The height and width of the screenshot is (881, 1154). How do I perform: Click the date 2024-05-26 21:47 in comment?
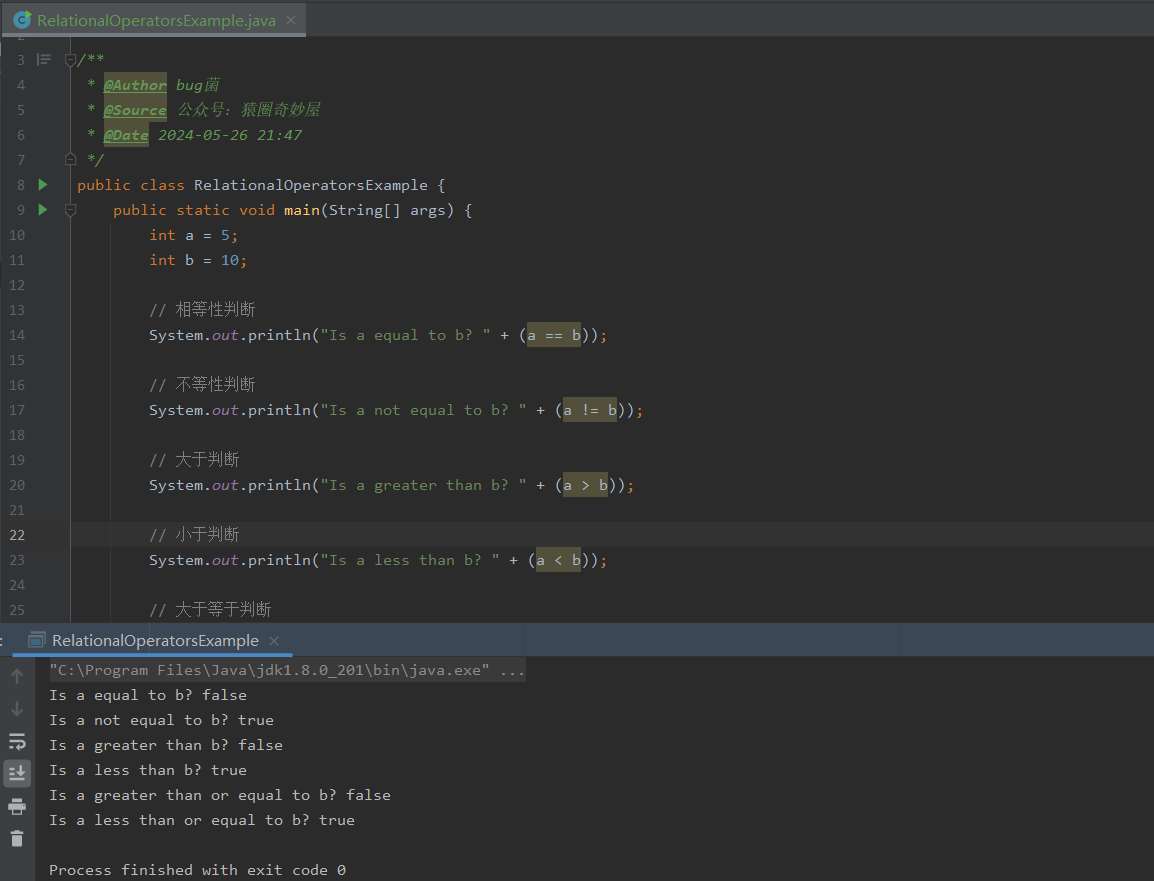coord(230,135)
